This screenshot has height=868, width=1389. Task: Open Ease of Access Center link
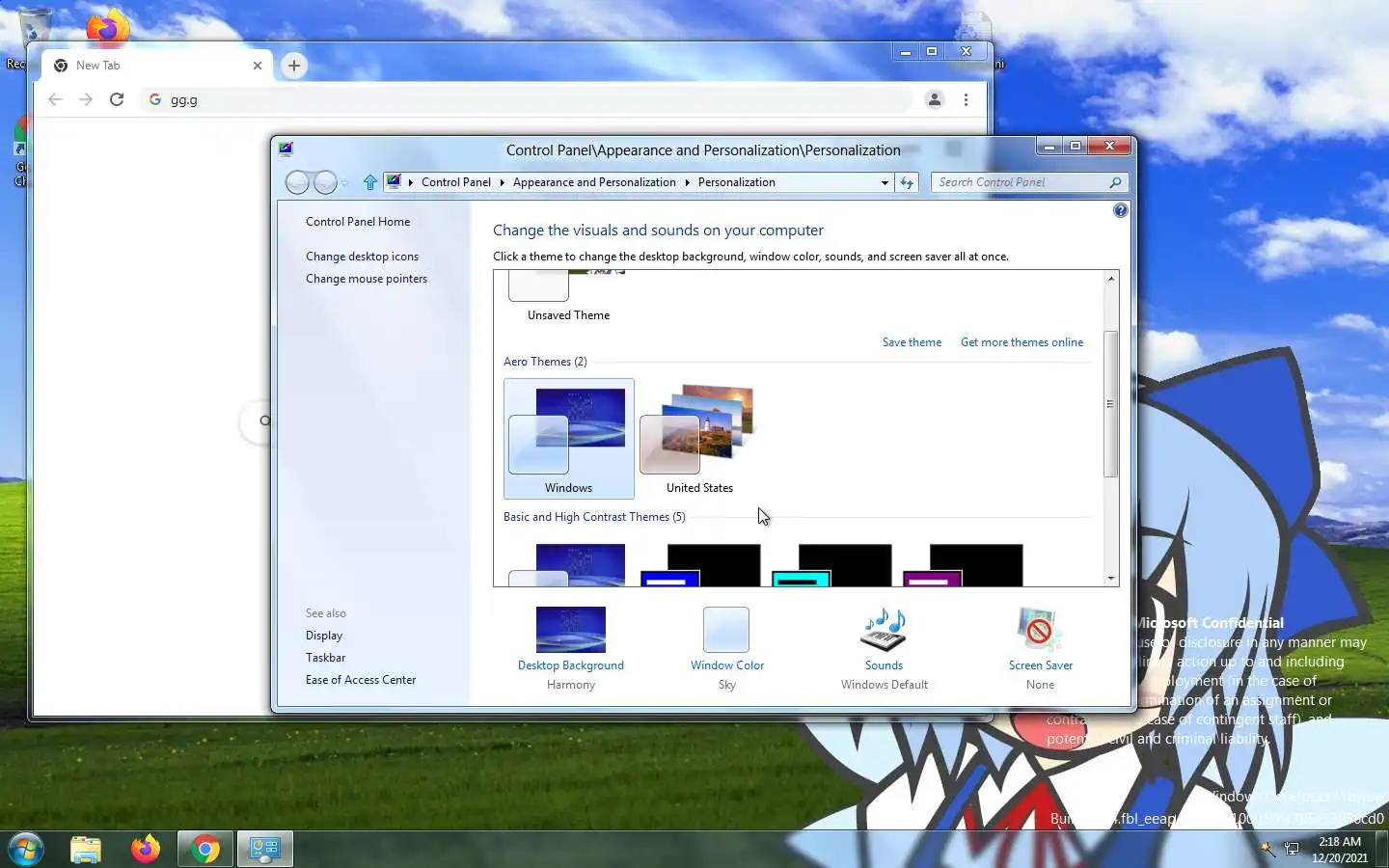point(361,680)
